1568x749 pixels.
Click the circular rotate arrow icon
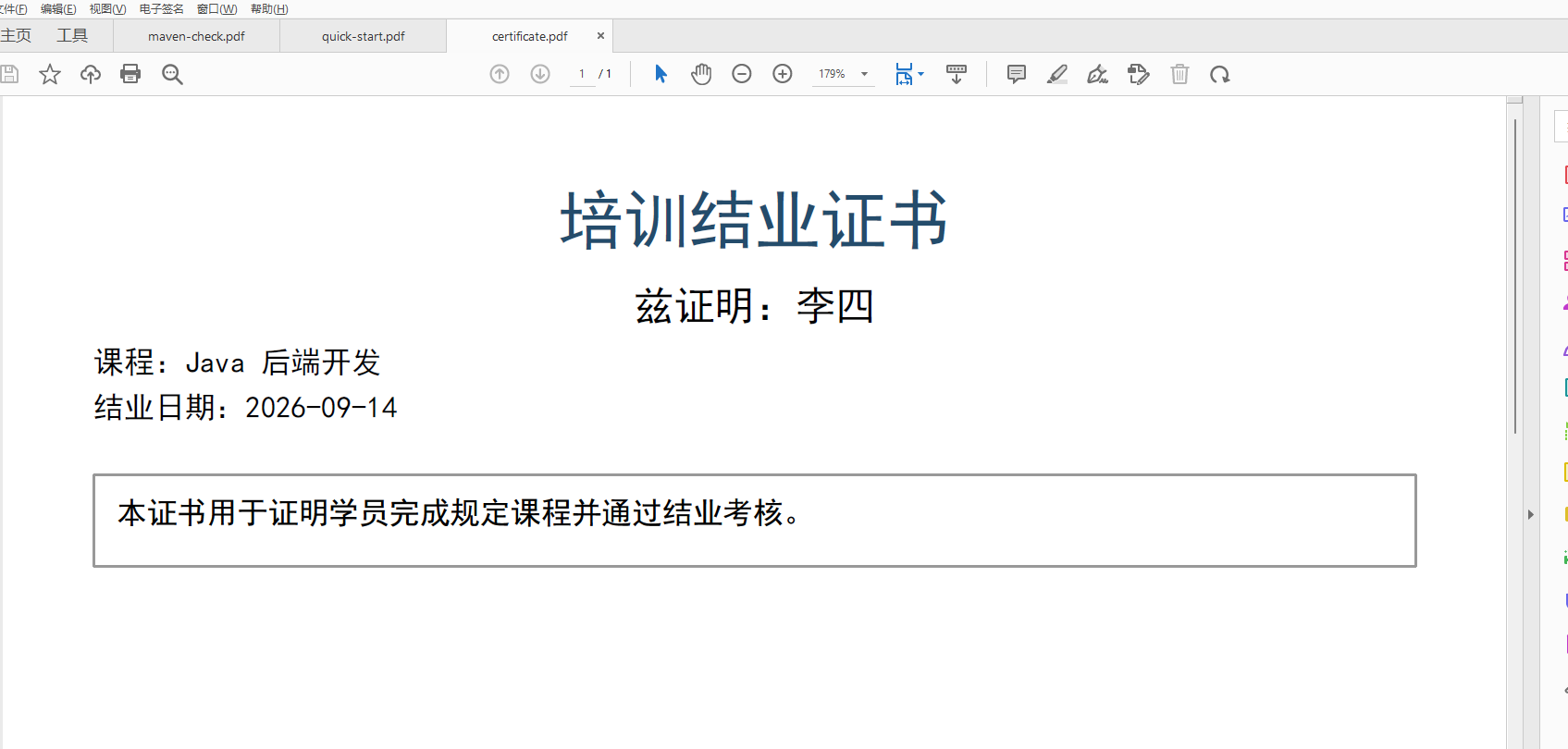click(1220, 74)
